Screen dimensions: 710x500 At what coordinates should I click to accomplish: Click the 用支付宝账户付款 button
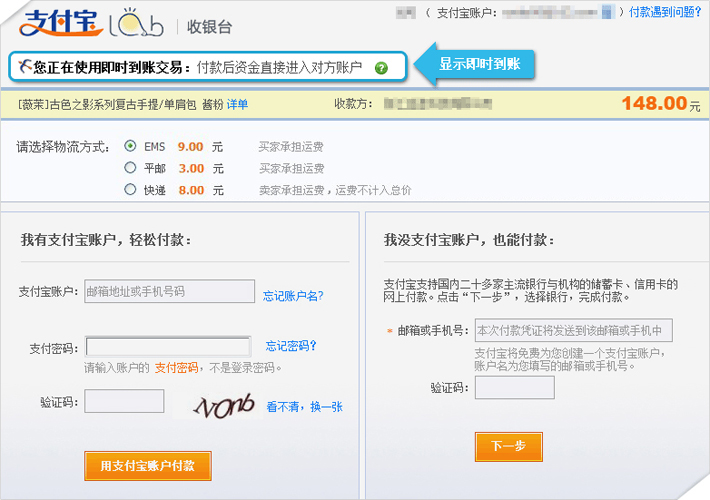[148, 466]
